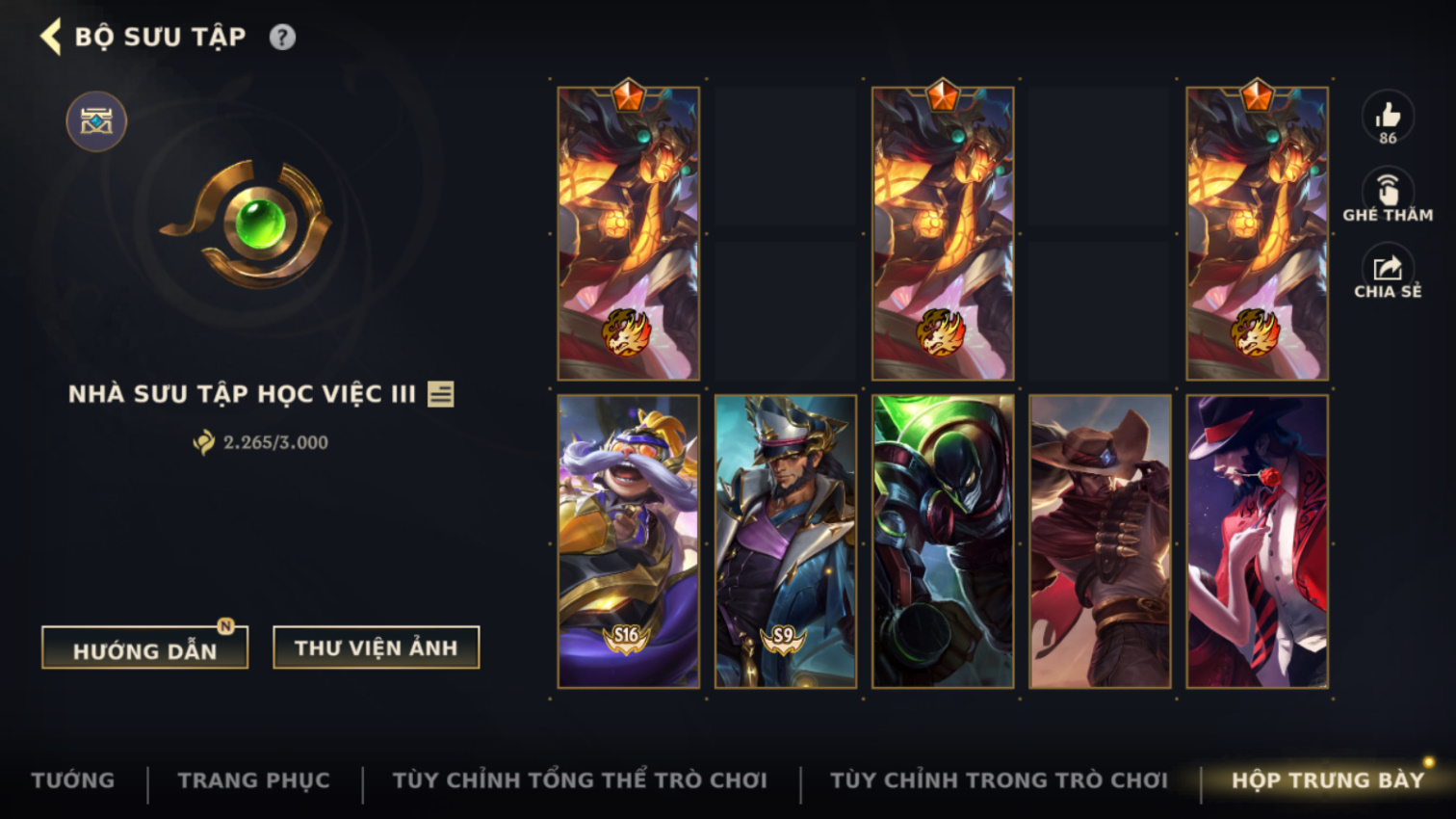
Task: Open the question mark help icon
Action: tap(282, 38)
